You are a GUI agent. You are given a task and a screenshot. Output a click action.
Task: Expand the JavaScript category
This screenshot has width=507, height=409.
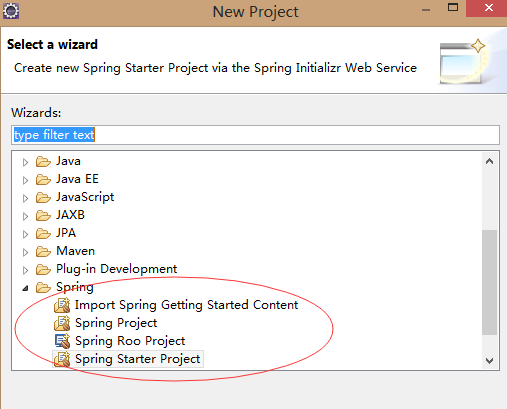[x=25, y=198]
